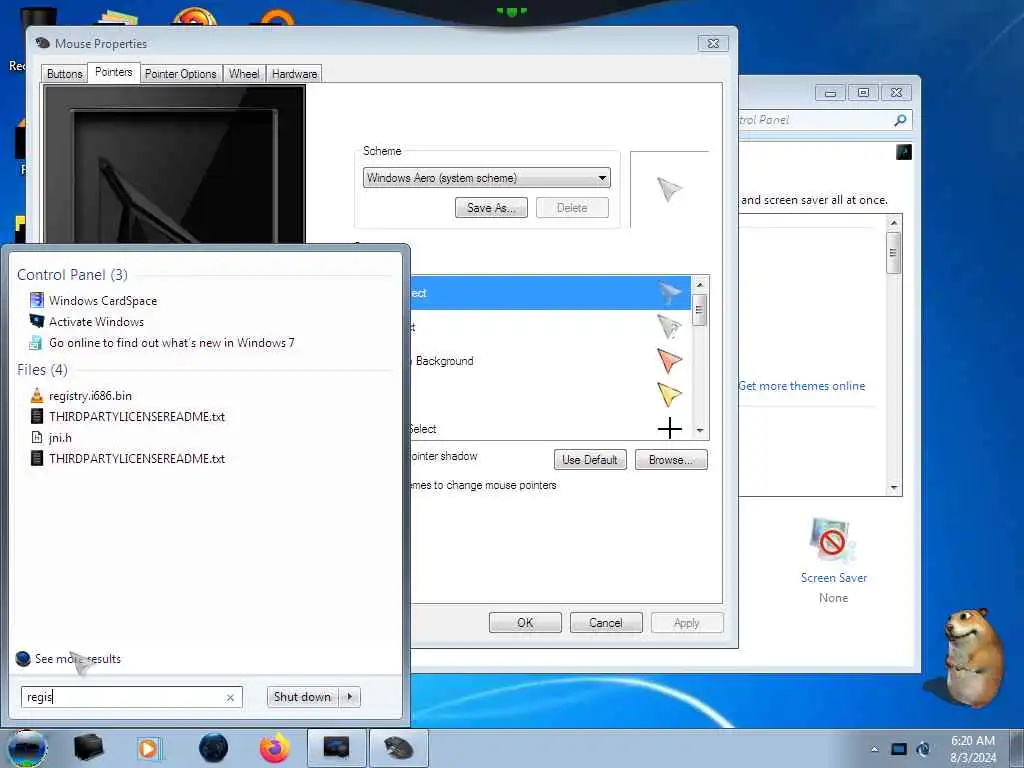Select the Pointers tab
The image size is (1024, 768).
[114, 72]
